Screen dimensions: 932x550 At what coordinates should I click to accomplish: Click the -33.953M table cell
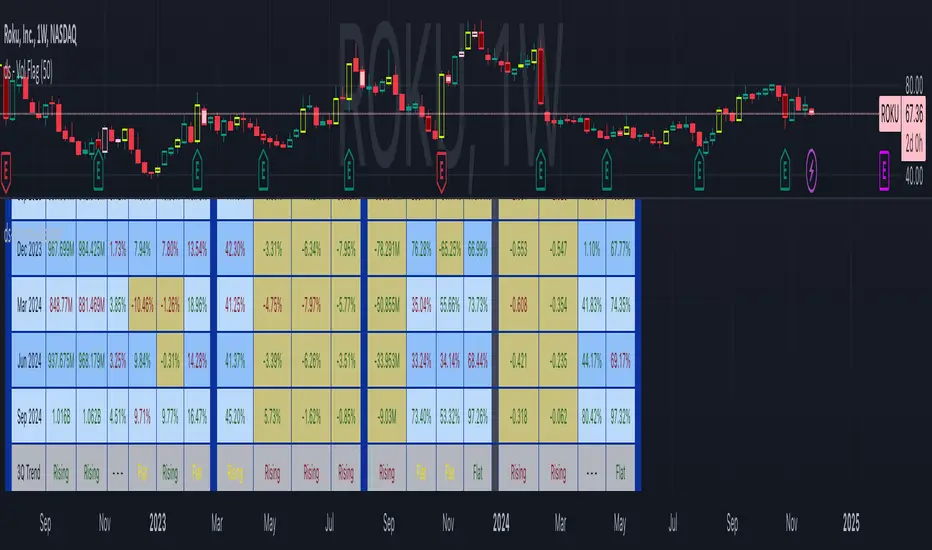387,360
